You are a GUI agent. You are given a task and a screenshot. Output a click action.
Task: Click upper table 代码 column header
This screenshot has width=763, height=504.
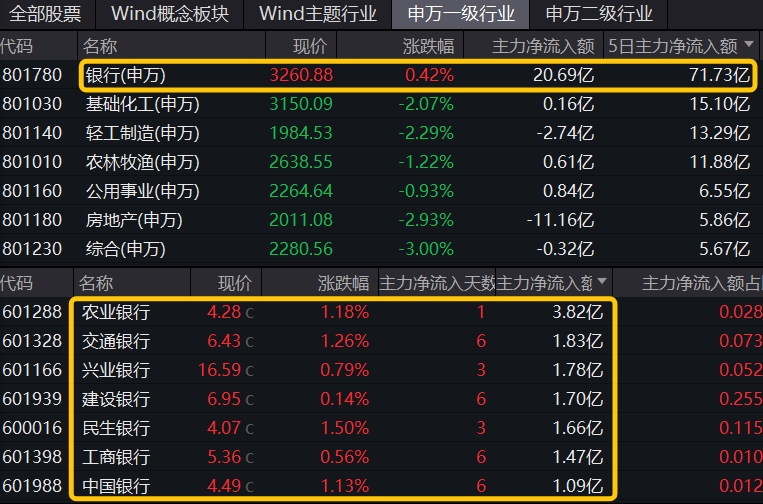click(38, 46)
